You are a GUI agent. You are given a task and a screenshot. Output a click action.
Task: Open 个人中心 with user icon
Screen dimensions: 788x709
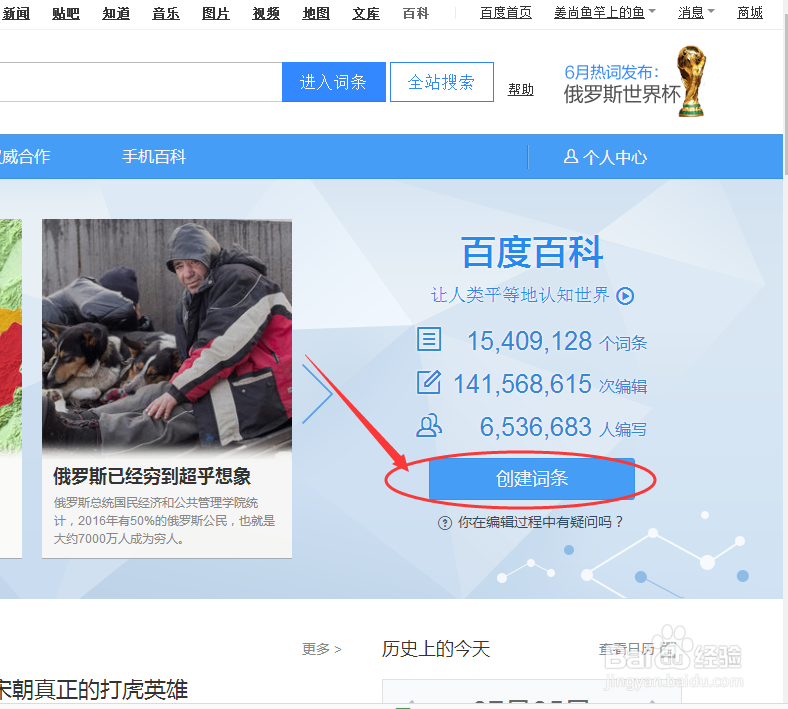[x=605, y=157]
